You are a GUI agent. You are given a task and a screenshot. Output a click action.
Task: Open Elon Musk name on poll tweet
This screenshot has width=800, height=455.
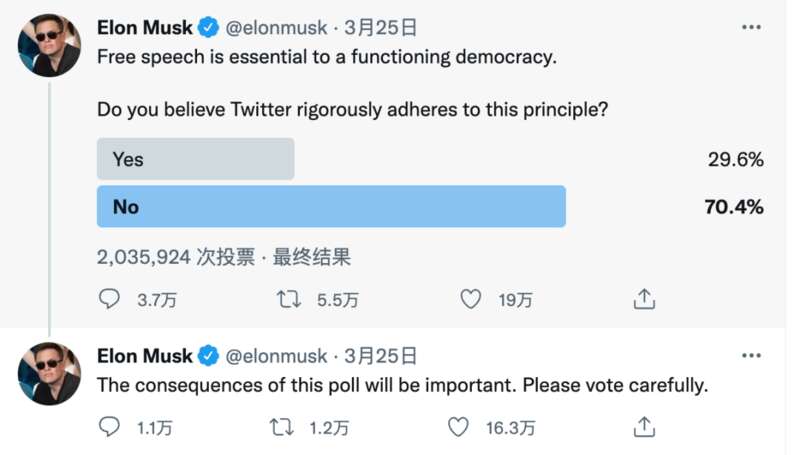pos(145,28)
